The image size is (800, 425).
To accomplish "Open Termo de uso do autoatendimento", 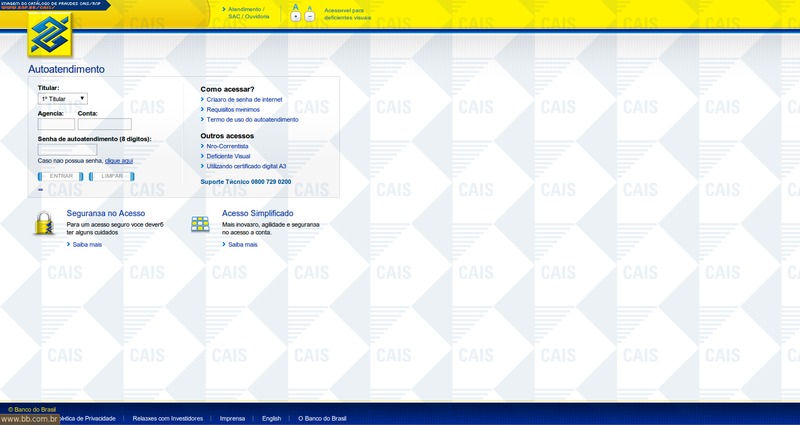I will point(252,120).
